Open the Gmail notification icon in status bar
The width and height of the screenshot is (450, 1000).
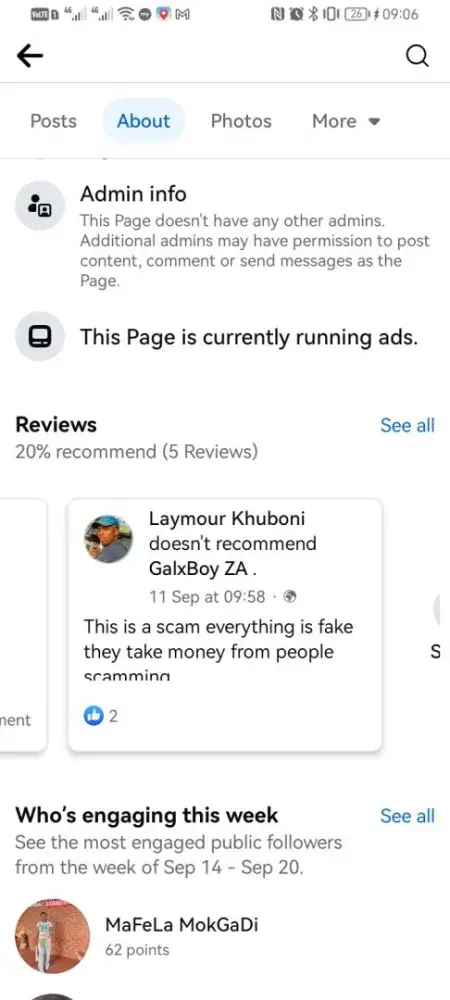[183, 14]
